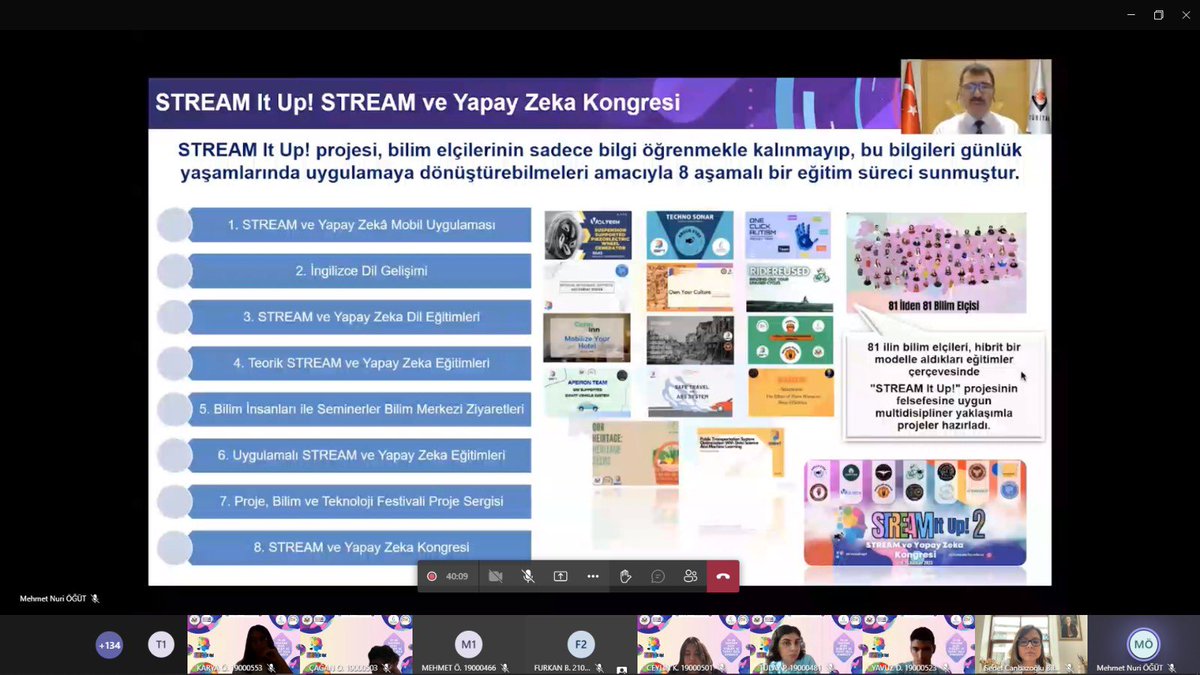Viewport: 1200px width, 675px height.
Task: Select the YAVUZ D. participant video tile
Action: point(918,644)
